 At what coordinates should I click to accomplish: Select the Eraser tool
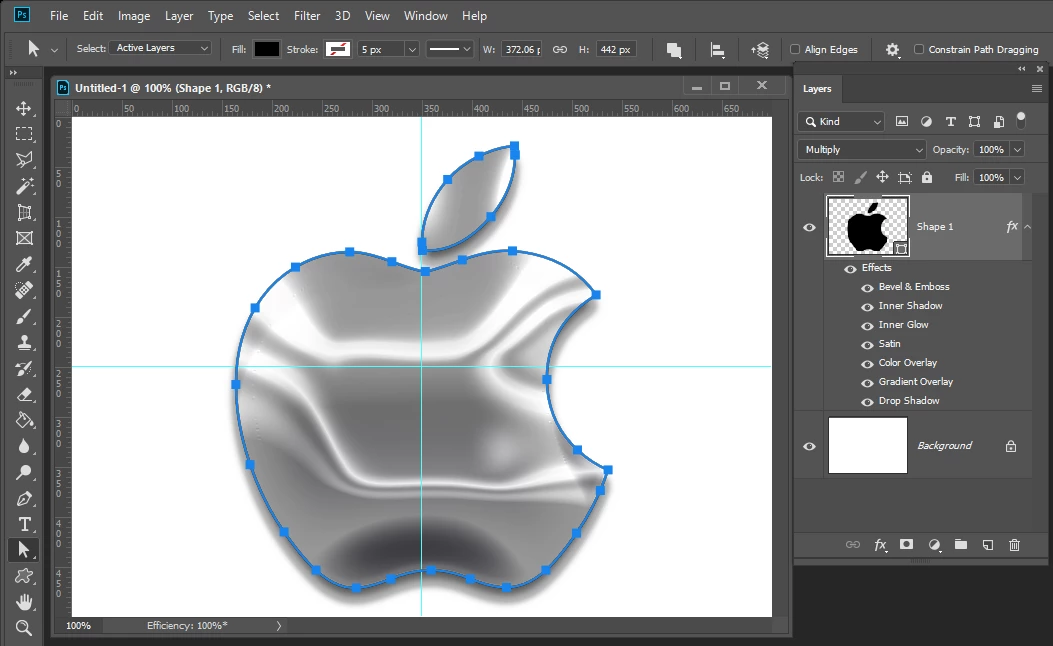click(x=24, y=394)
